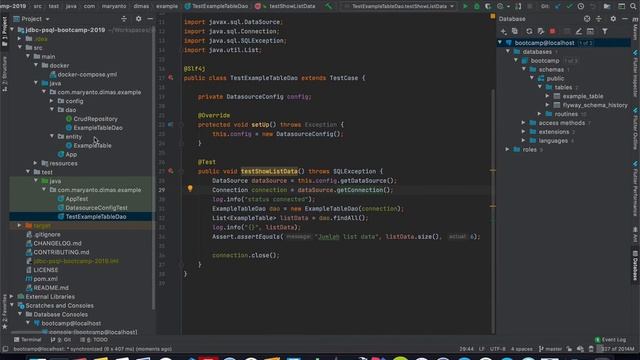The image size is (640, 360).
Task: Click the maryanto breadcrumb
Action: [114, 6]
